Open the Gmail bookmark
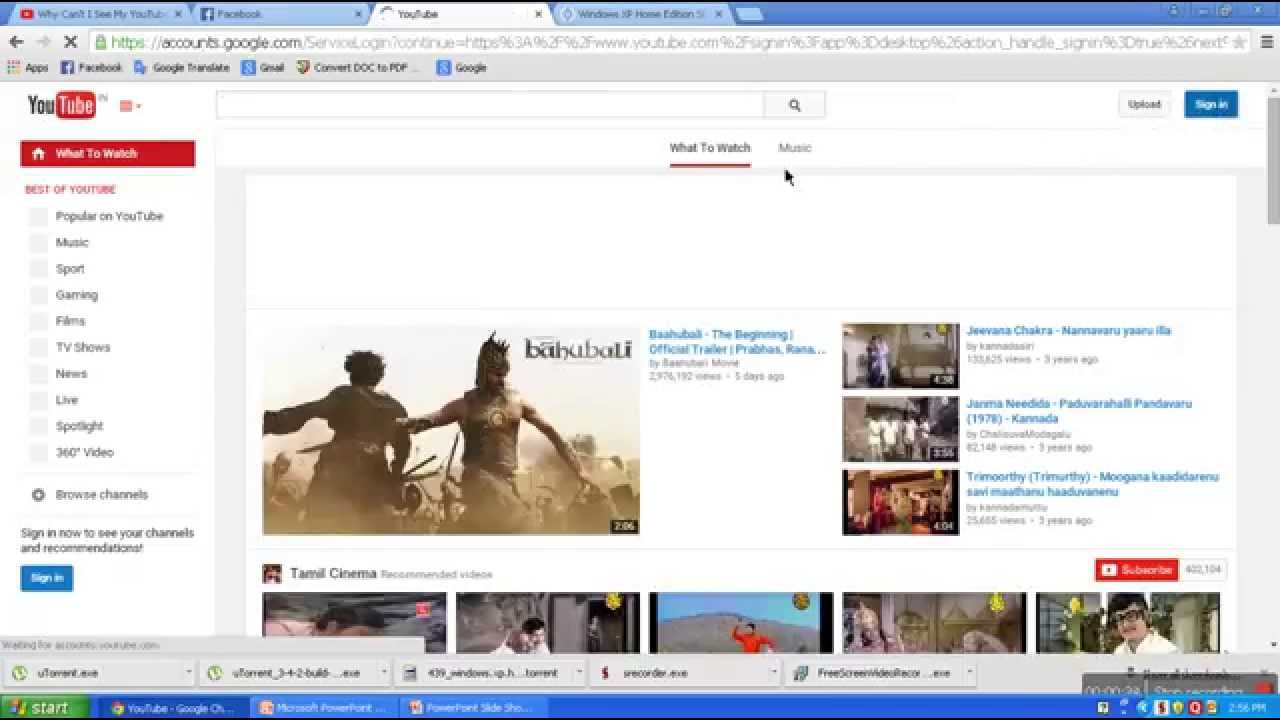 click(x=263, y=68)
